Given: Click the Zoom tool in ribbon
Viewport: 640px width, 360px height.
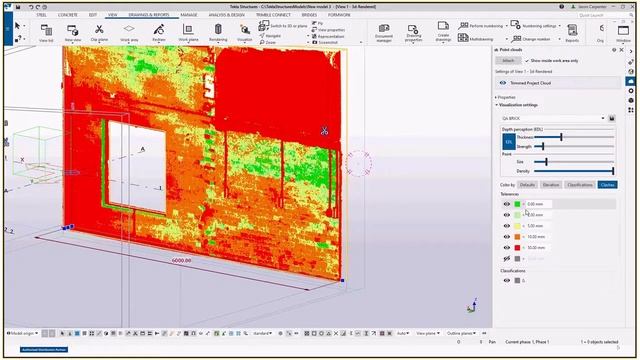Looking at the screenshot, I should [x=268, y=42].
